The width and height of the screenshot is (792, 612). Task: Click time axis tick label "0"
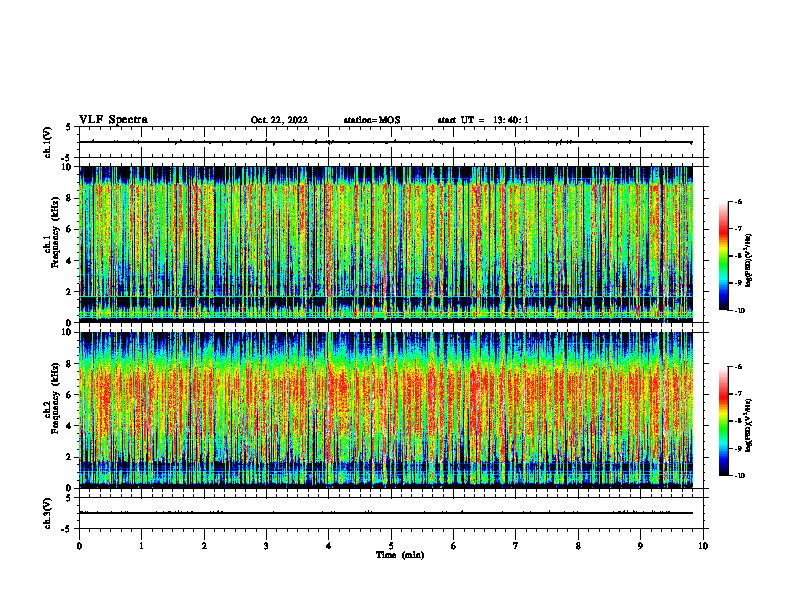coord(79,546)
